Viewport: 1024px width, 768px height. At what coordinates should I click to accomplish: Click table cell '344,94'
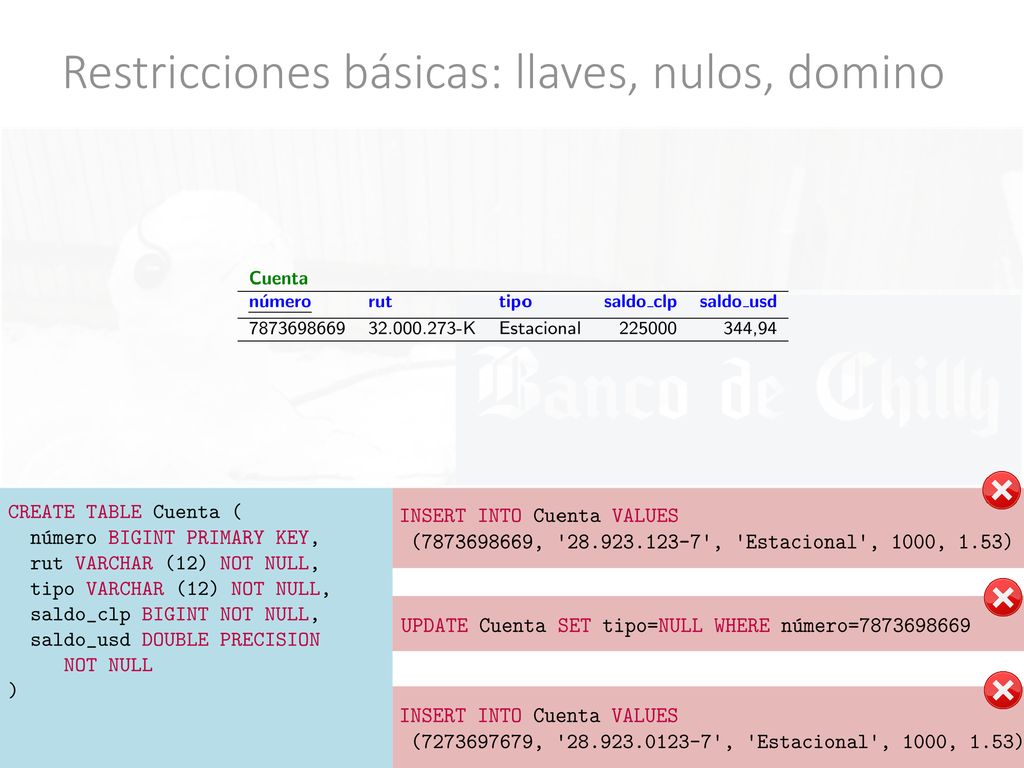tap(750, 328)
